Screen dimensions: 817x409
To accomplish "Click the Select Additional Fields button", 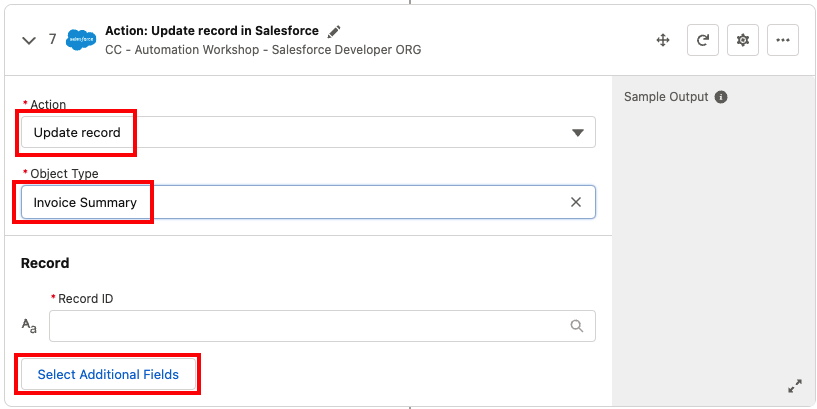I will point(108,375).
